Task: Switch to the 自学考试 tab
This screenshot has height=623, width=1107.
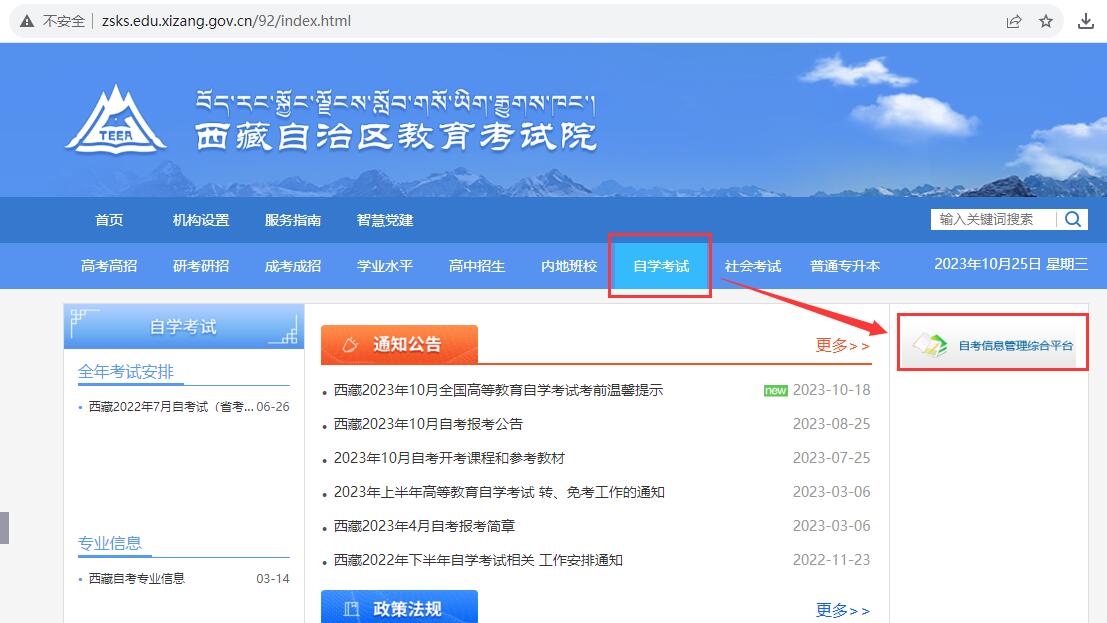Action: pyautogui.click(x=658, y=265)
